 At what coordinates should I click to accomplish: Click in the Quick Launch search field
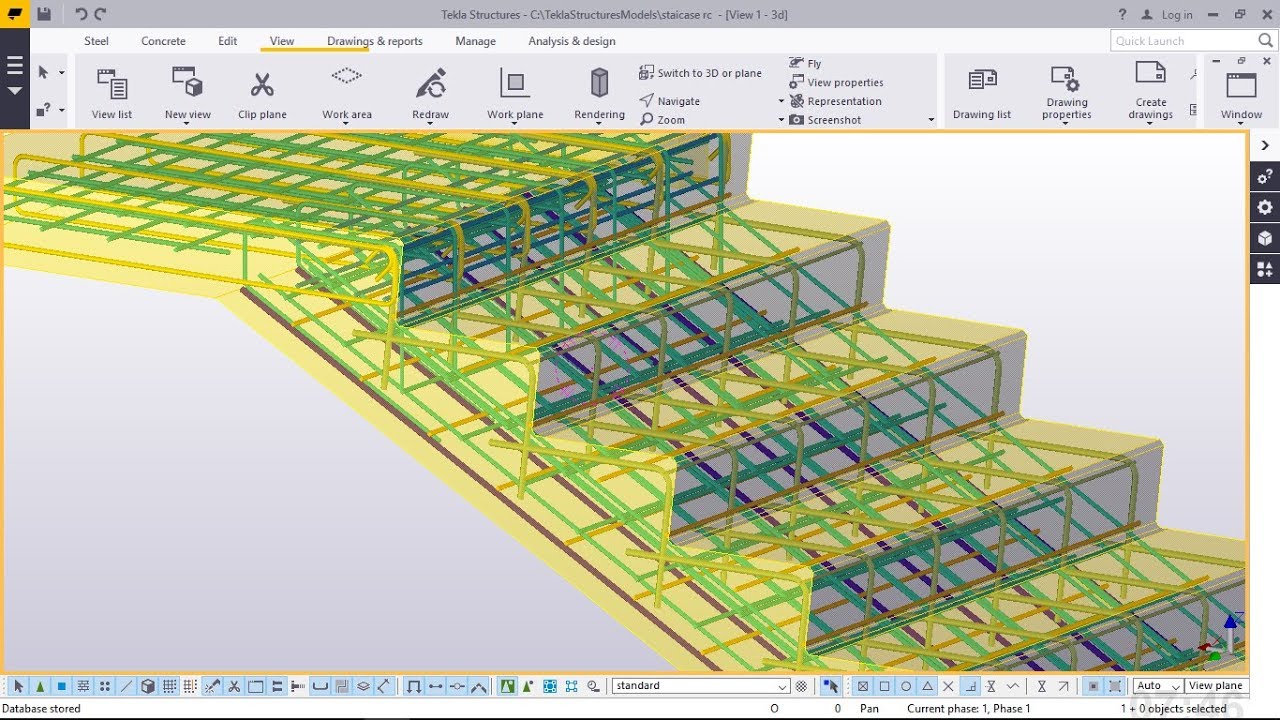(x=1192, y=41)
